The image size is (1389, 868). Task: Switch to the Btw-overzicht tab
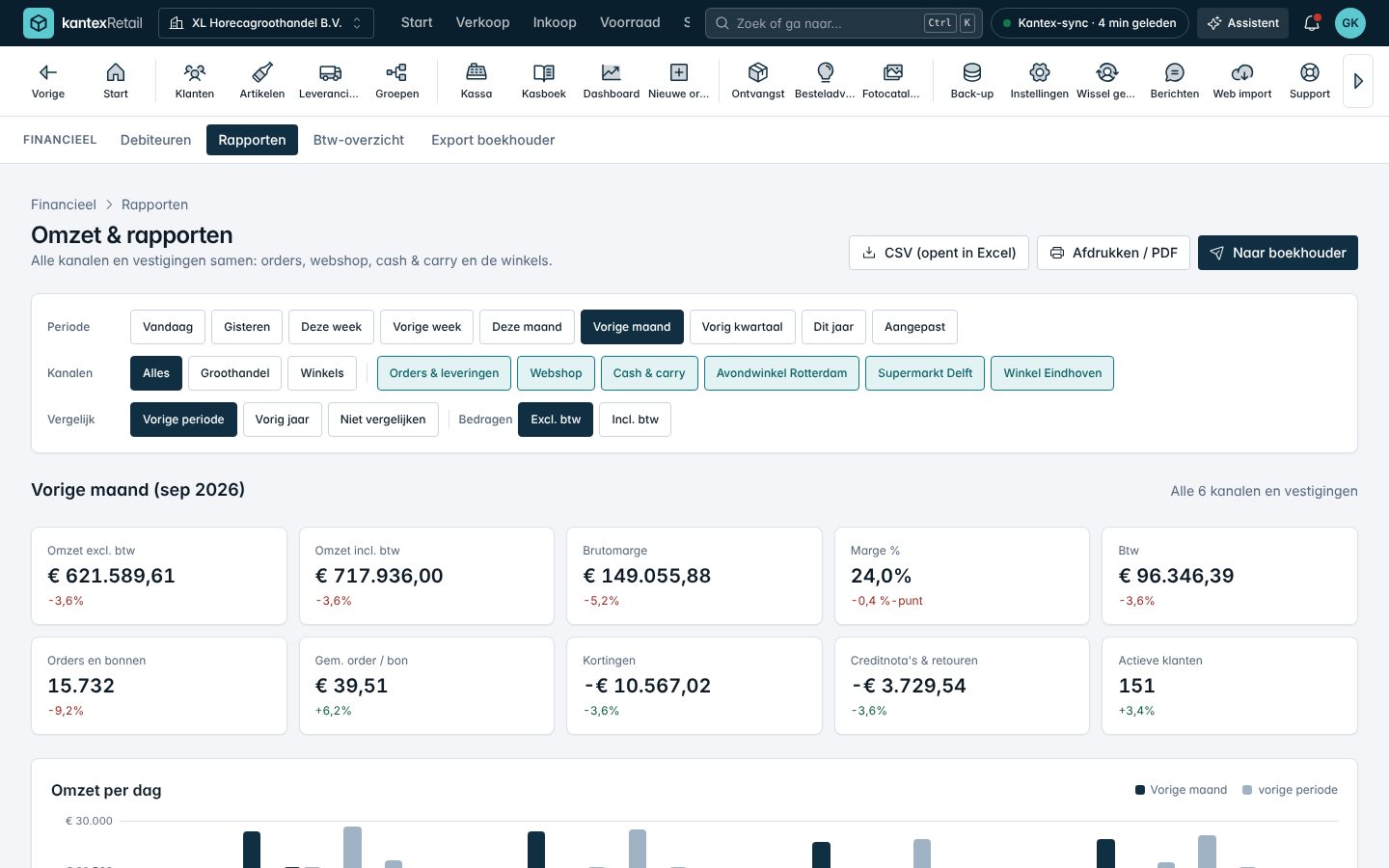point(359,140)
